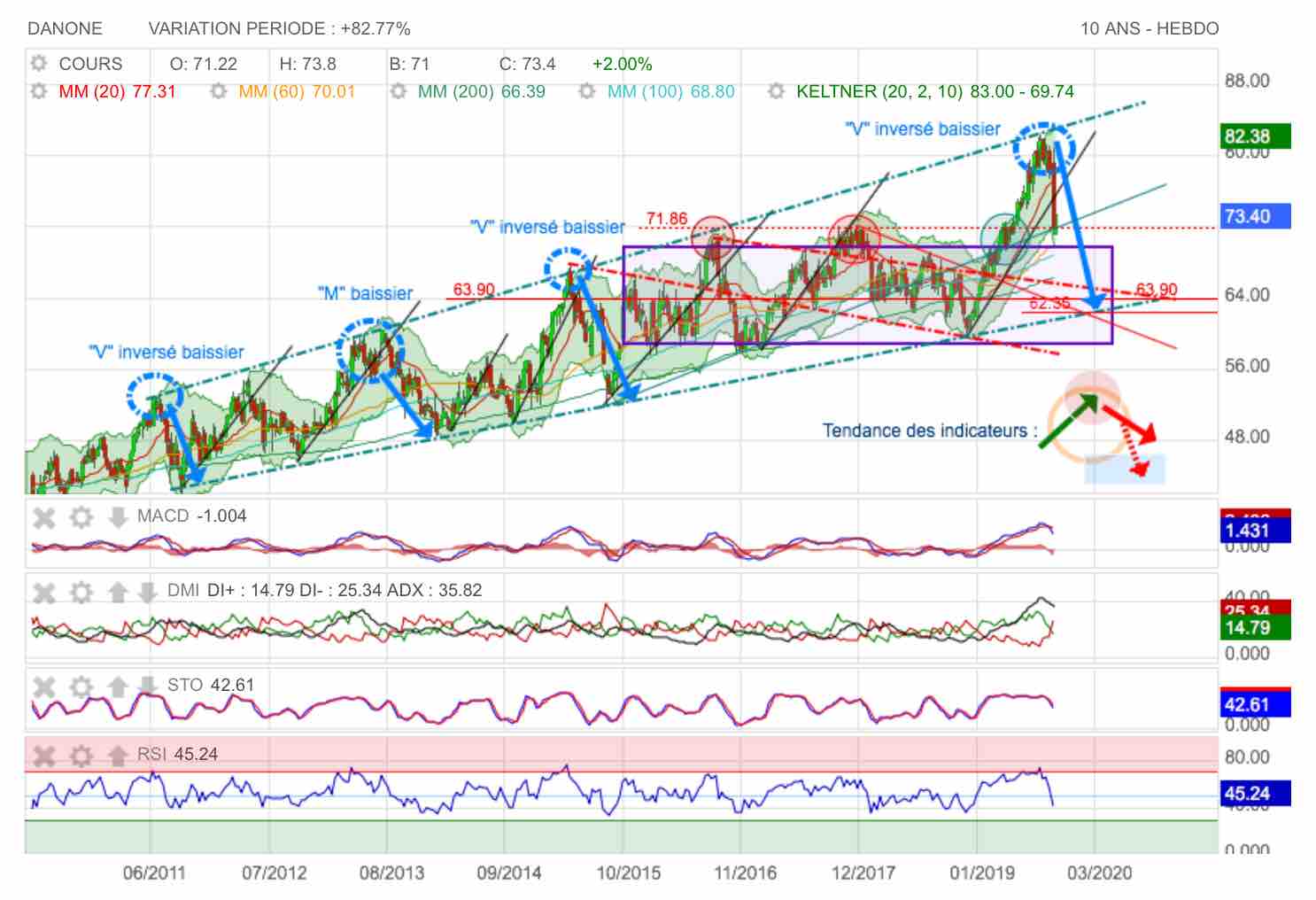Click the green 82.38 price tag
1316x900 pixels.
pyautogui.click(x=1255, y=136)
